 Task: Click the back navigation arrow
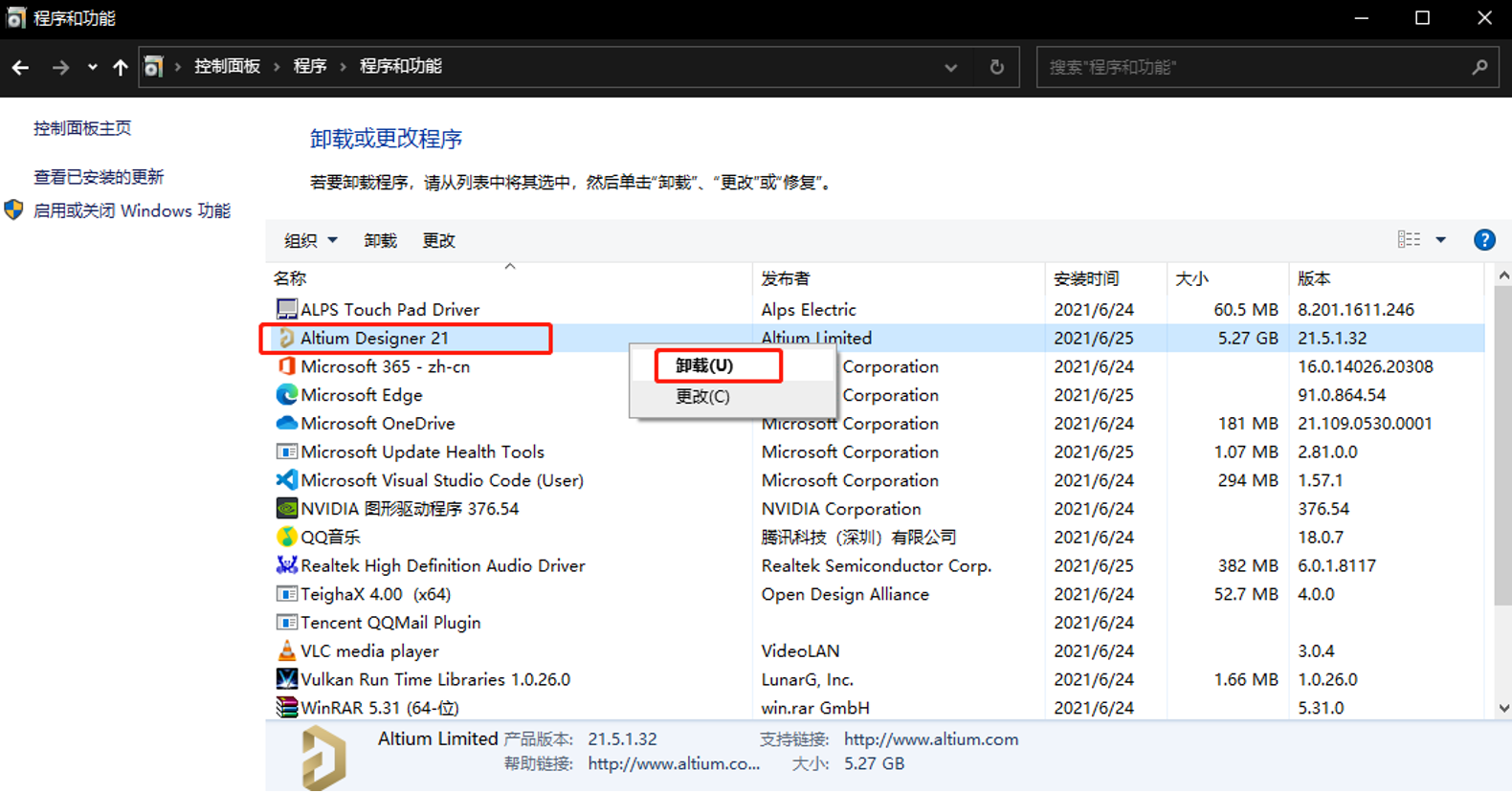[x=20, y=67]
